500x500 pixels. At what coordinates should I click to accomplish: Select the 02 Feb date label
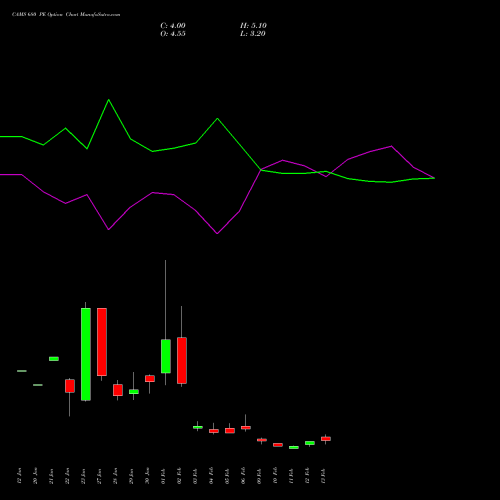coord(179,476)
